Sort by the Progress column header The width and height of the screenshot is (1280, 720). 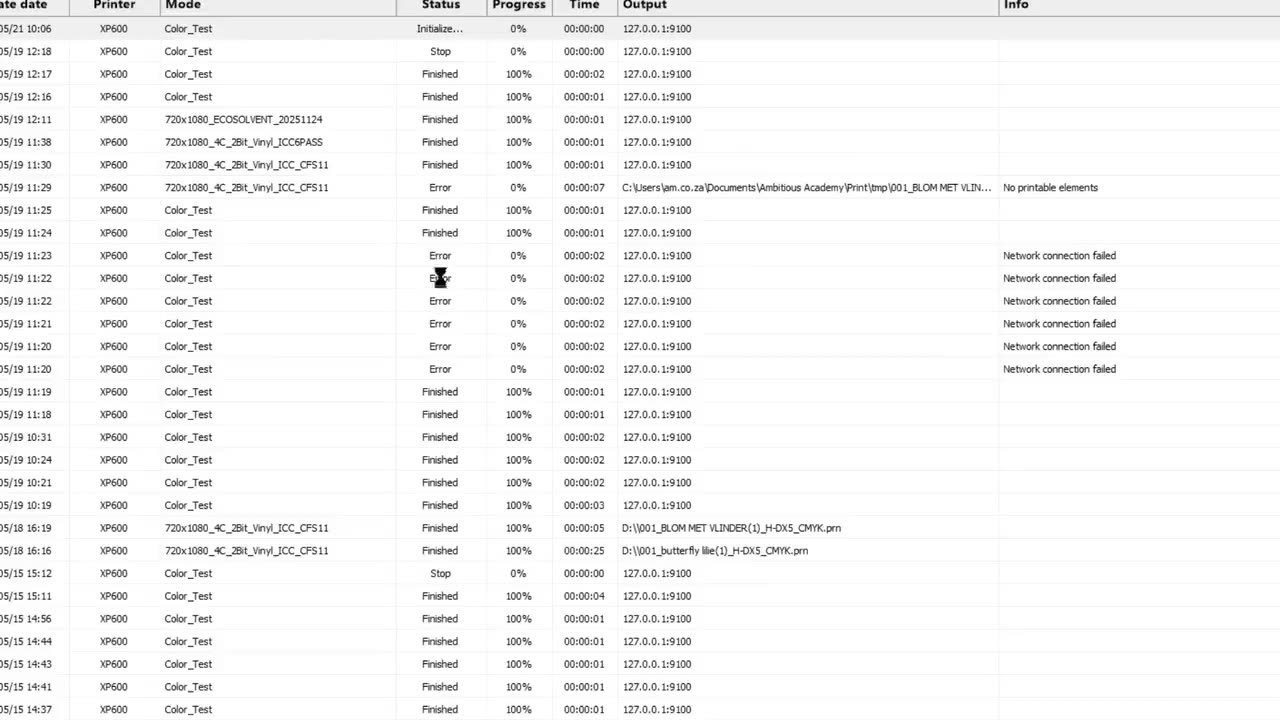pos(519,6)
